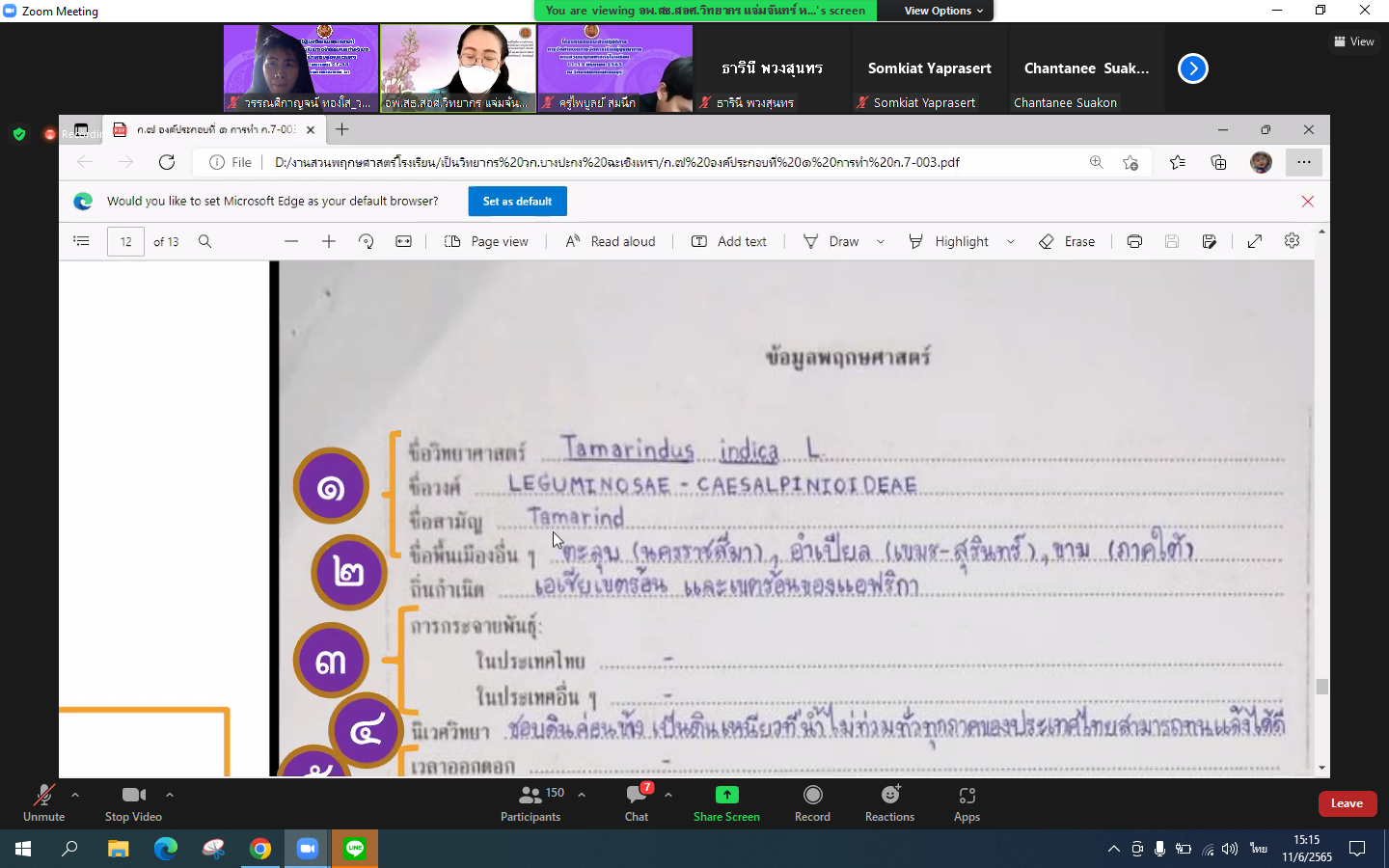Print the PDF document
Image resolution: width=1389 pixels, height=868 pixels.
pyautogui.click(x=1134, y=241)
